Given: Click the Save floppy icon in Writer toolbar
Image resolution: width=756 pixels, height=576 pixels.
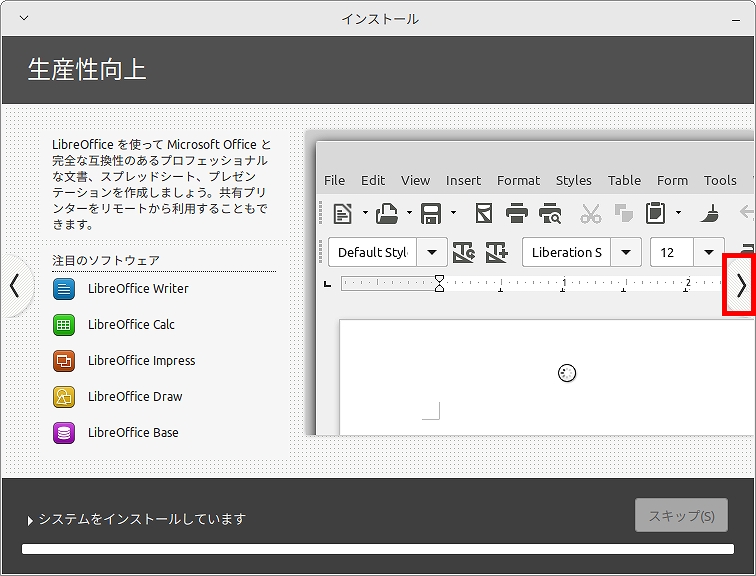Looking at the screenshot, I should click(431, 214).
